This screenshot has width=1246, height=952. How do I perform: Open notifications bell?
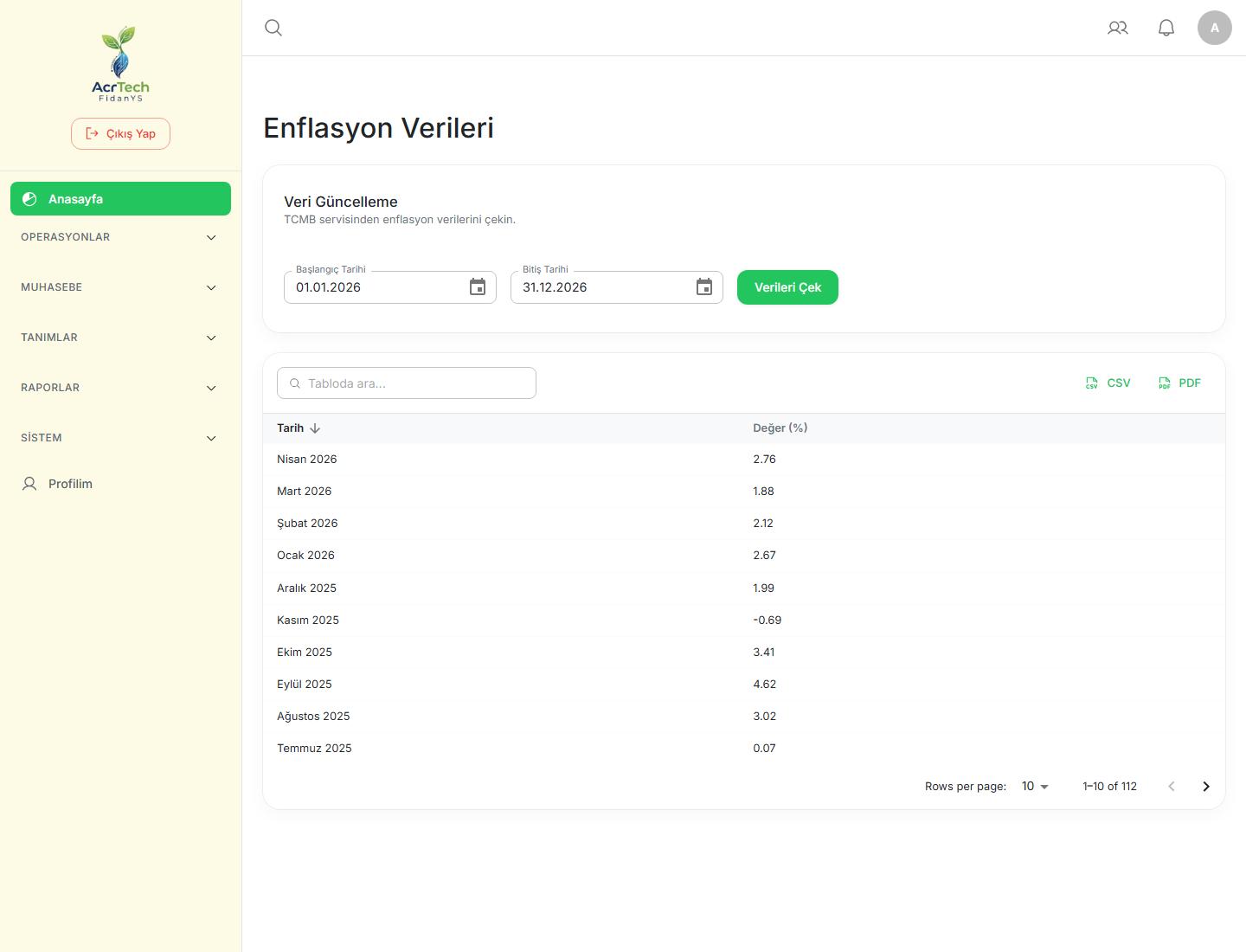(x=1166, y=28)
